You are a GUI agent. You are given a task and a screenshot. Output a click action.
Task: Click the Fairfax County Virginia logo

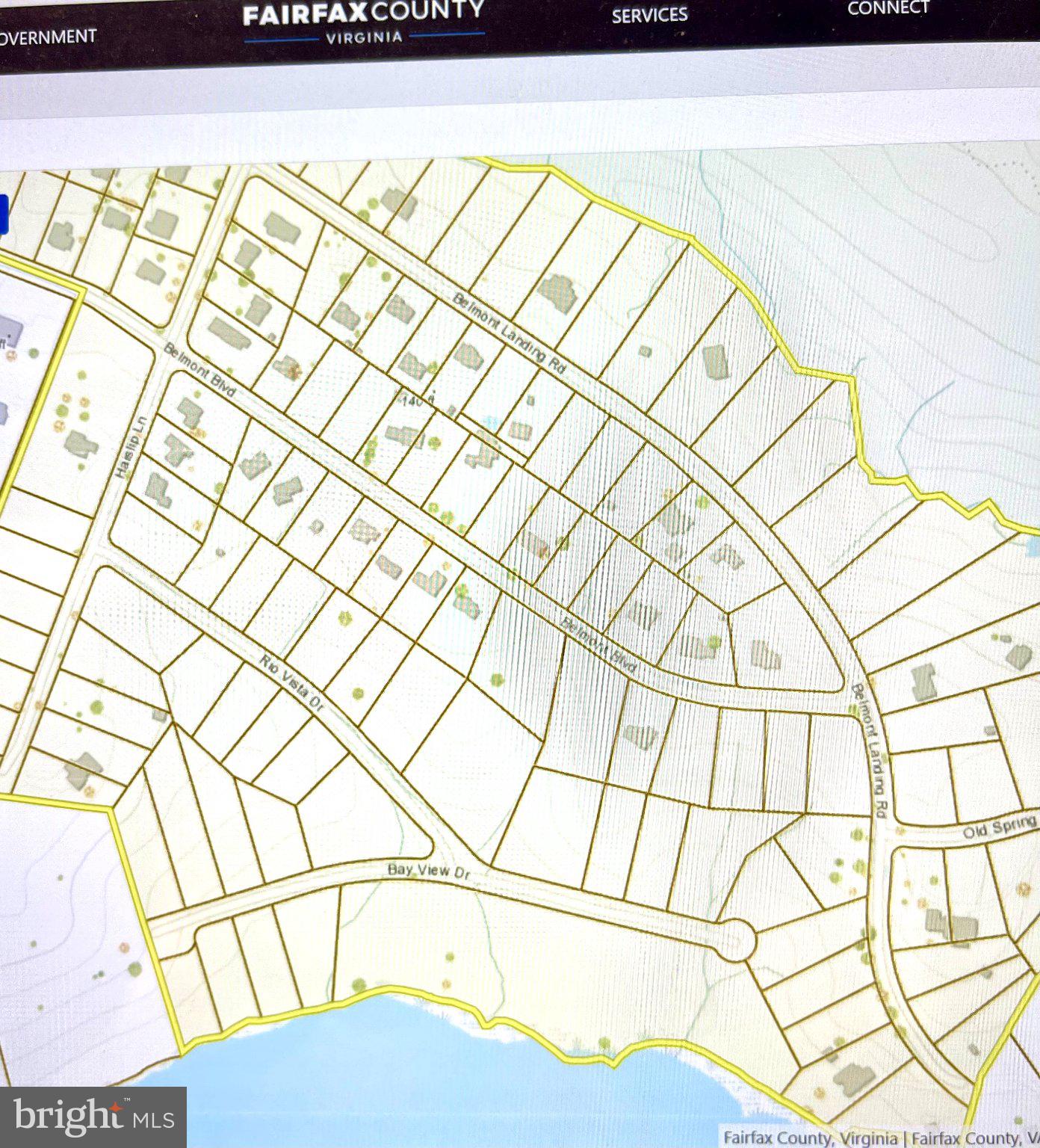364,22
